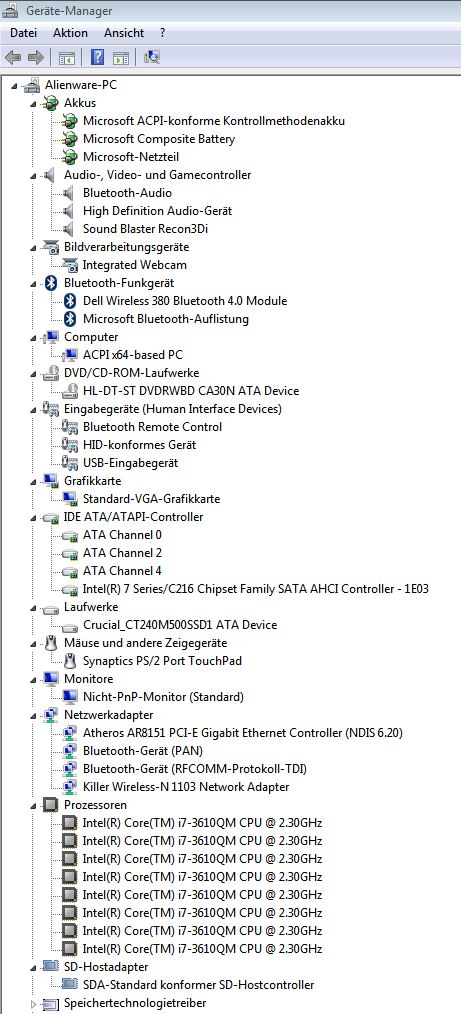This screenshot has width=461, height=1014.
Task: Expand the Speichertechnologietreiber category
Action: click(34, 1004)
